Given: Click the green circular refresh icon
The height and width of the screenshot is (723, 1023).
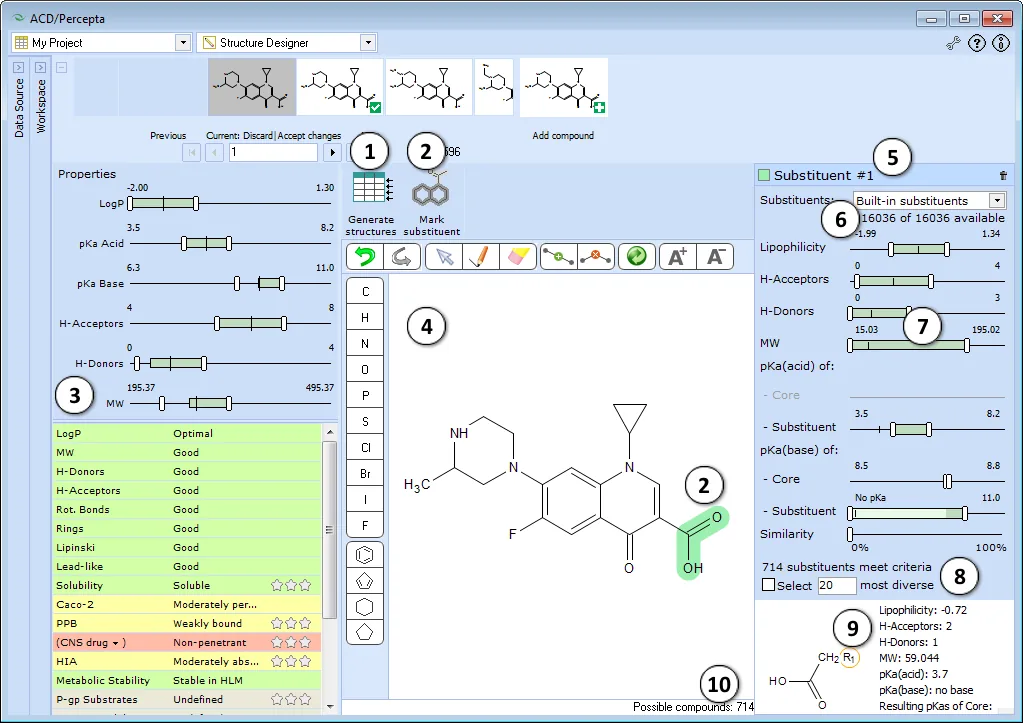Looking at the screenshot, I should pos(637,256).
